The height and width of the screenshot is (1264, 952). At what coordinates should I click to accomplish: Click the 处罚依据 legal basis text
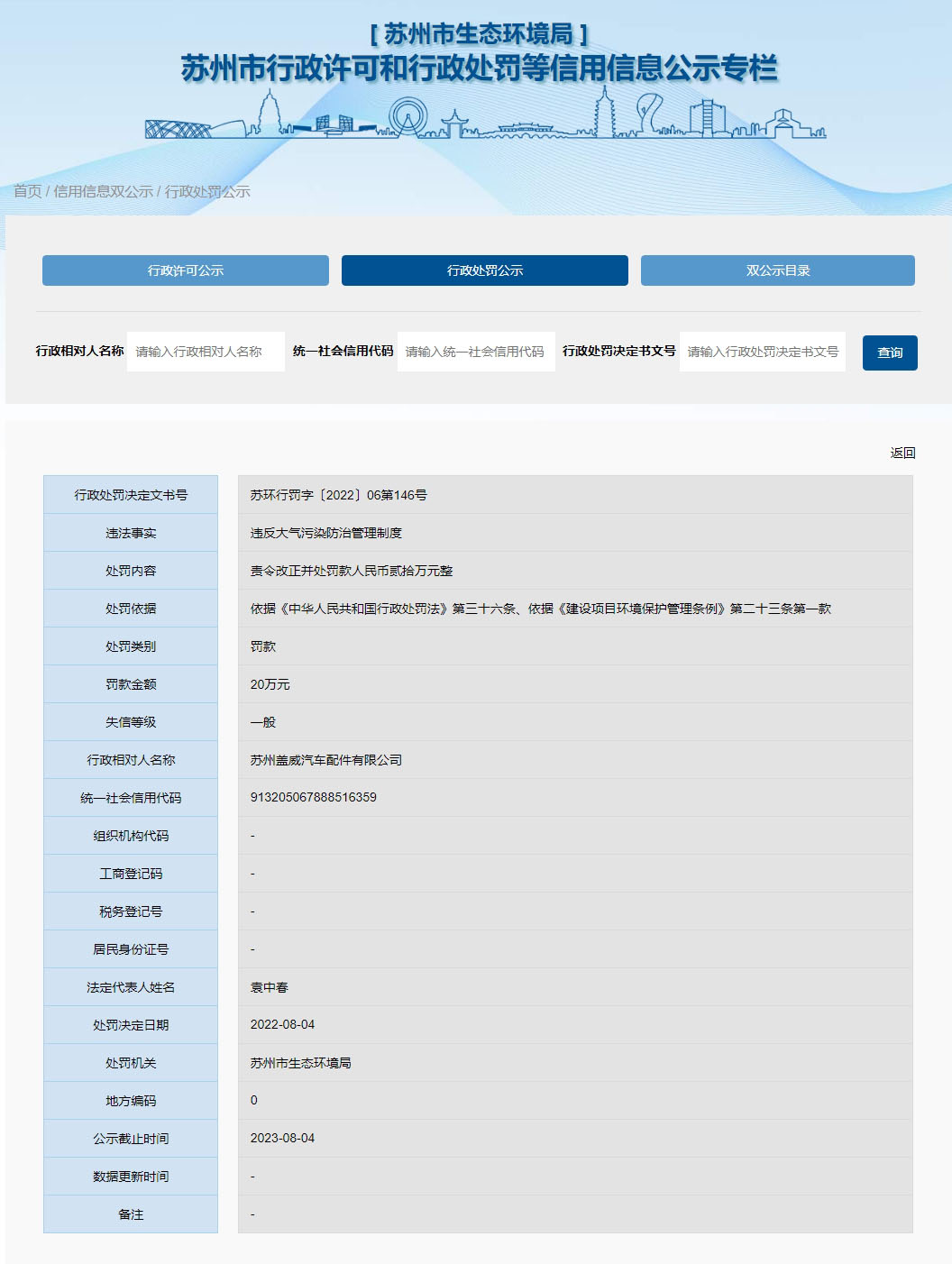coord(541,609)
